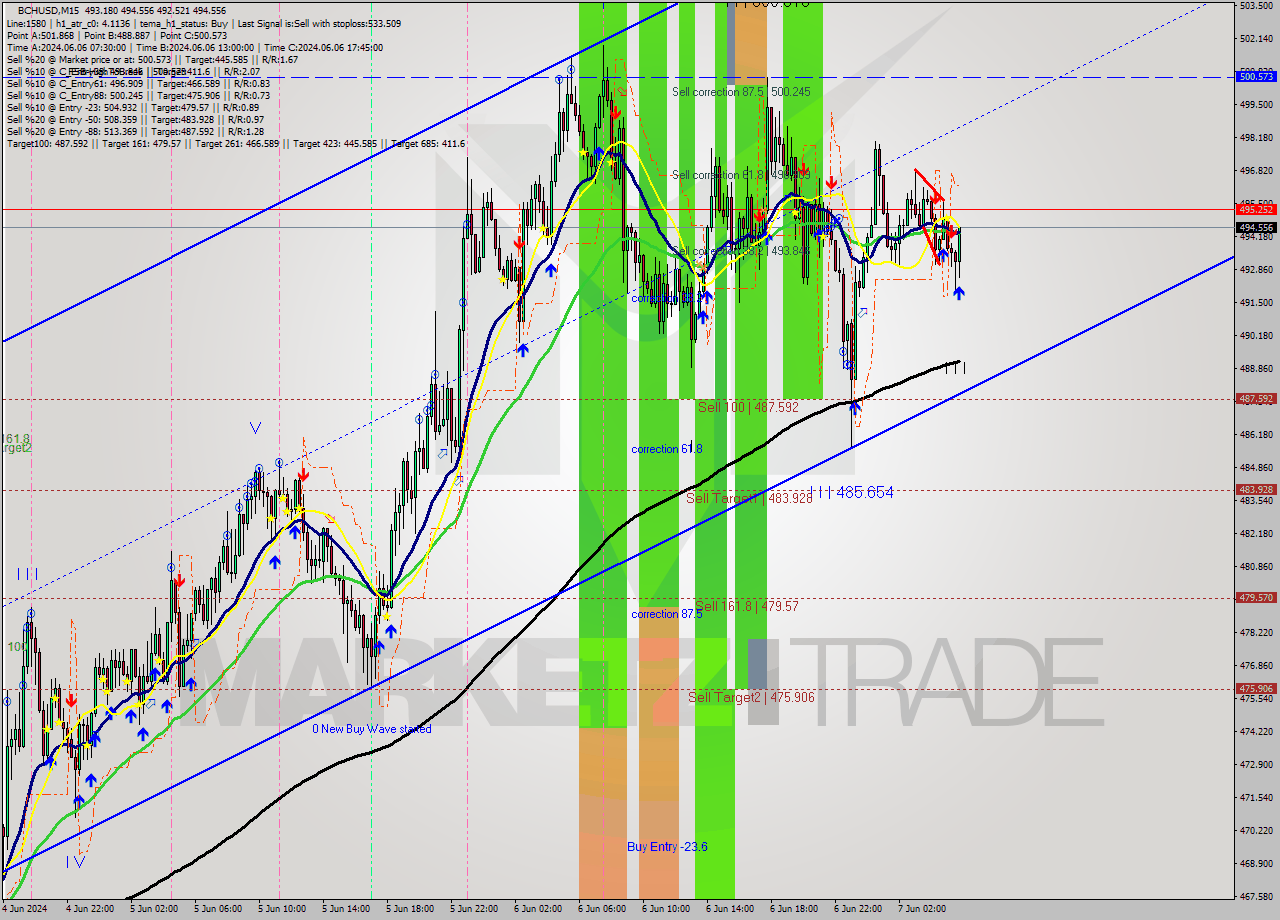Click the blue 'V' marker above 5 Jun 10:00
Viewport: 1280px width, 920px height.
256,428
